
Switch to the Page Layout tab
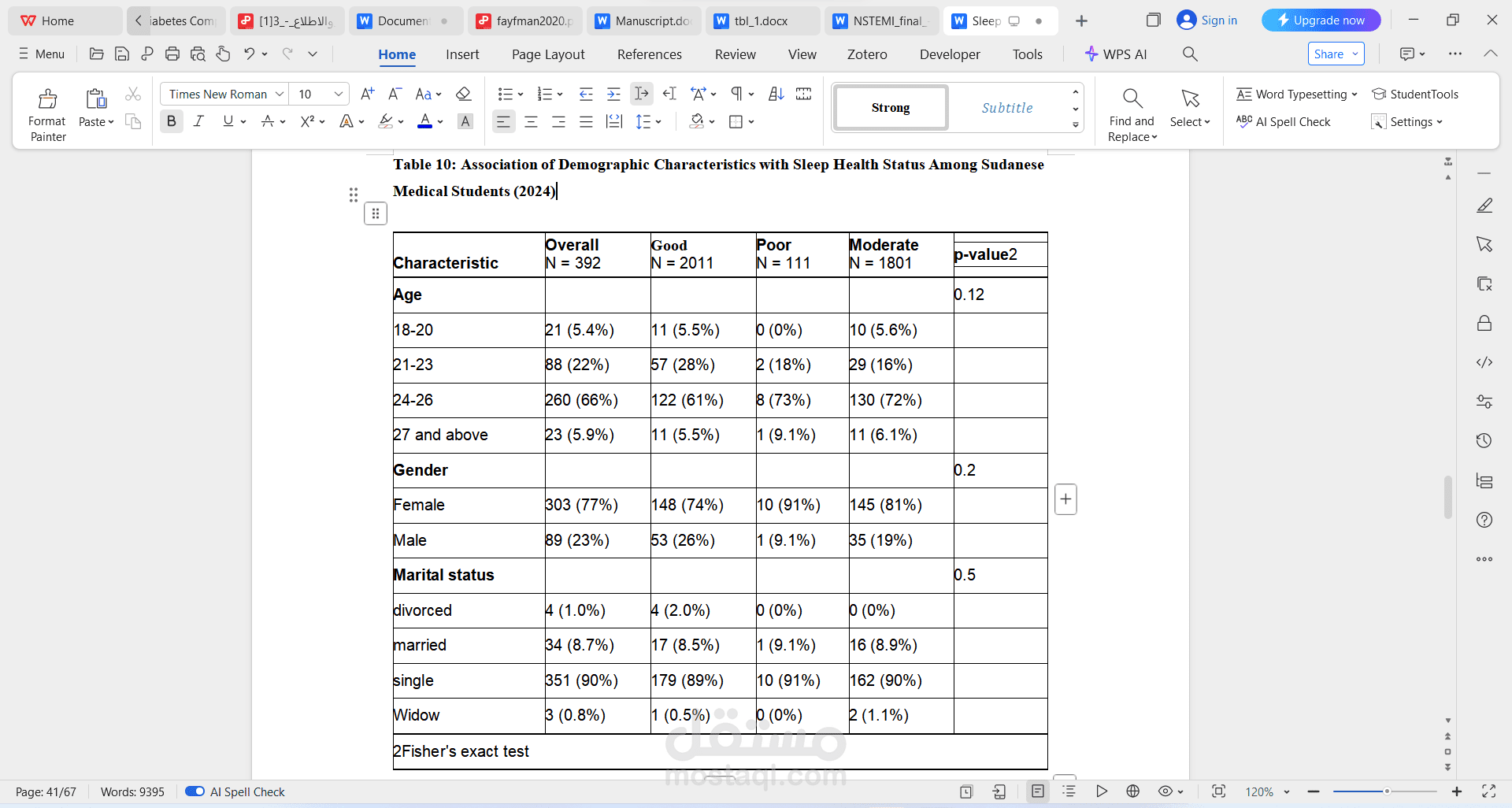(548, 54)
